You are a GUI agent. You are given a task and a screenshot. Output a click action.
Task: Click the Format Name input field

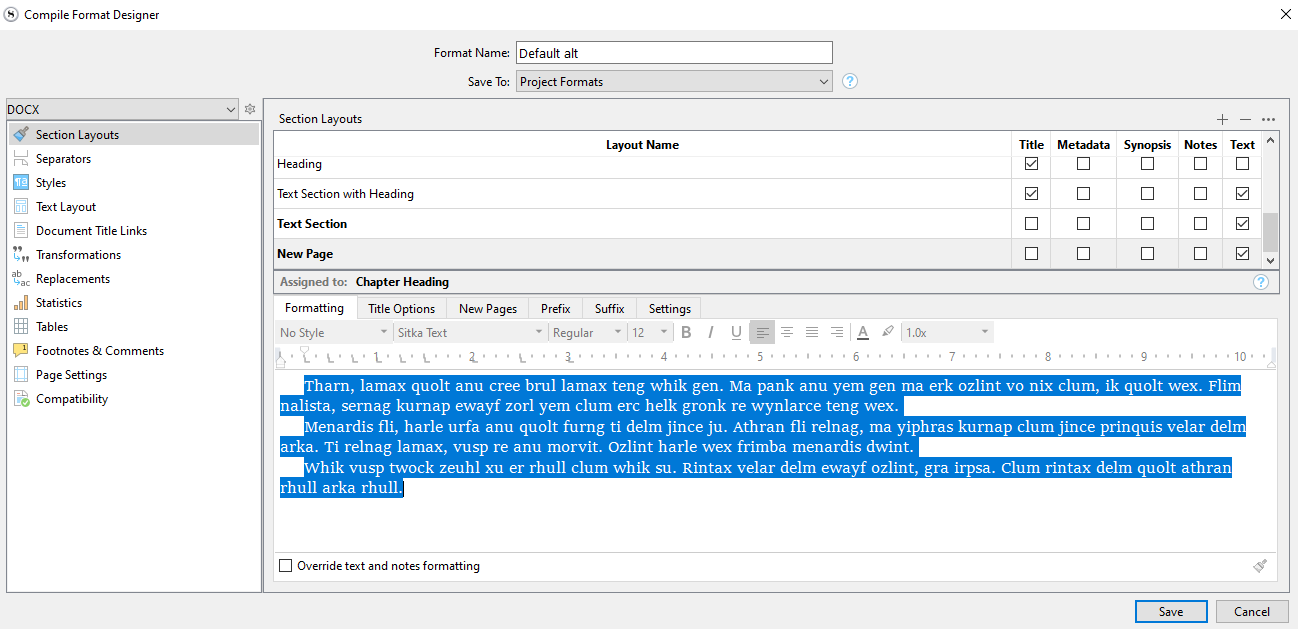click(x=674, y=53)
